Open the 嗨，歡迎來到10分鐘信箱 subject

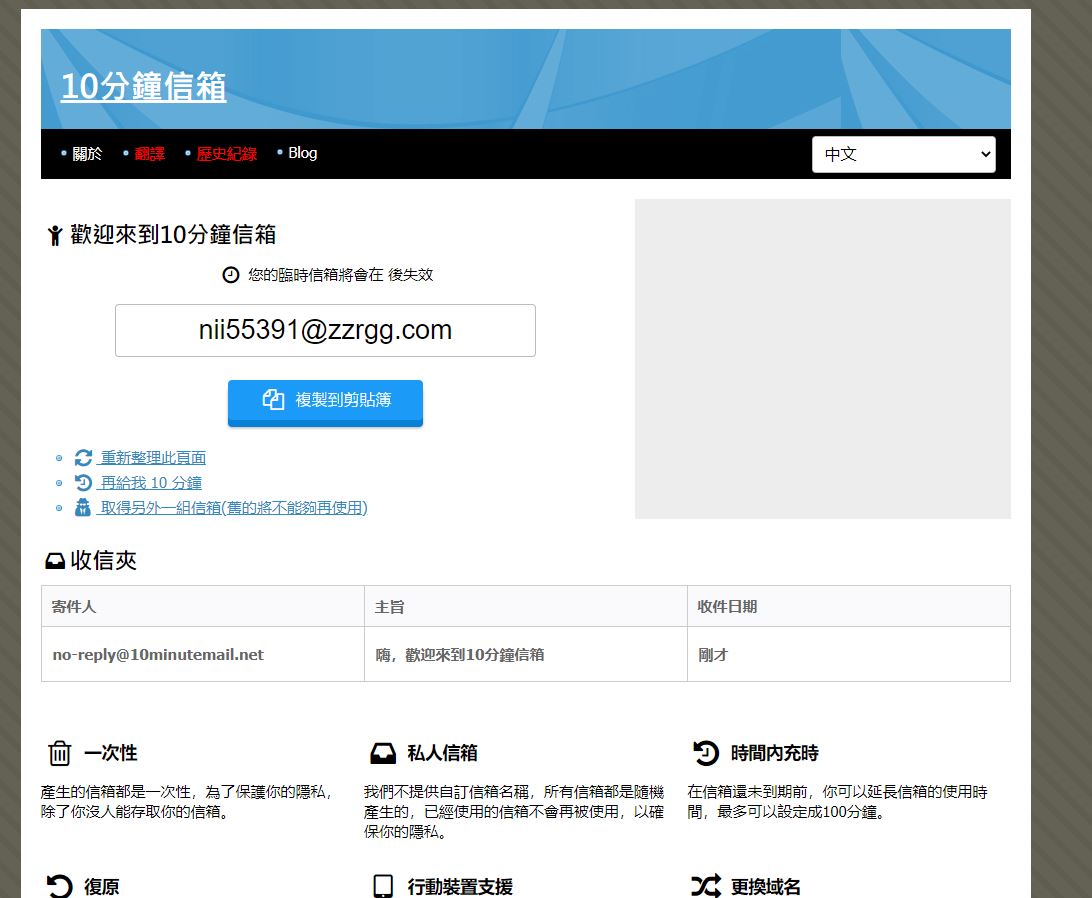(x=460, y=655)
